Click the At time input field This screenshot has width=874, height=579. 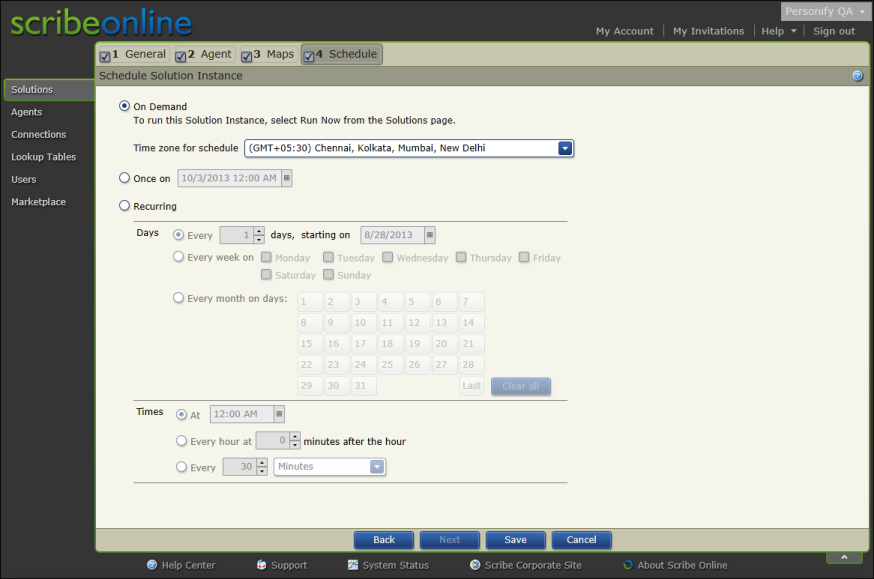[x=242, y=414]
